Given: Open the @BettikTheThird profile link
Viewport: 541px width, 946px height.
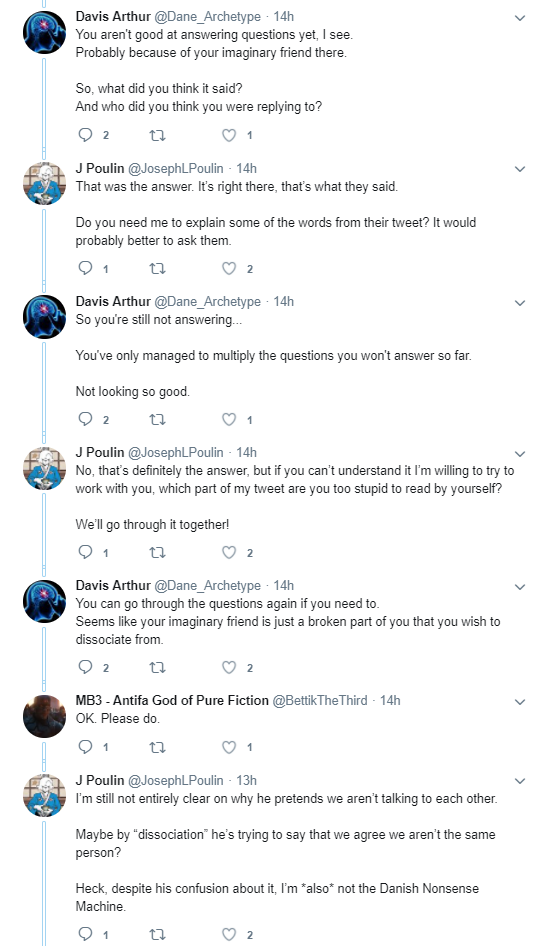Looking at the screenshot, I should click(x=320, y=700).
